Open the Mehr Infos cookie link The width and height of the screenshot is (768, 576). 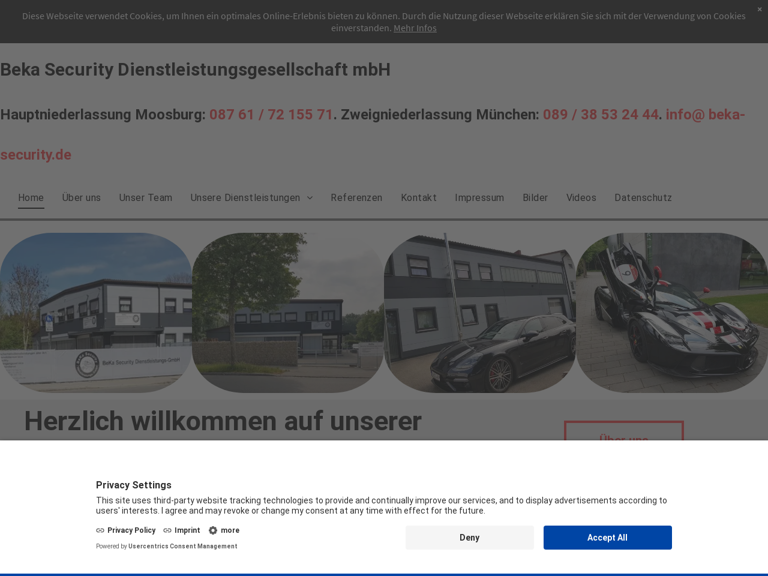point(414,28)
